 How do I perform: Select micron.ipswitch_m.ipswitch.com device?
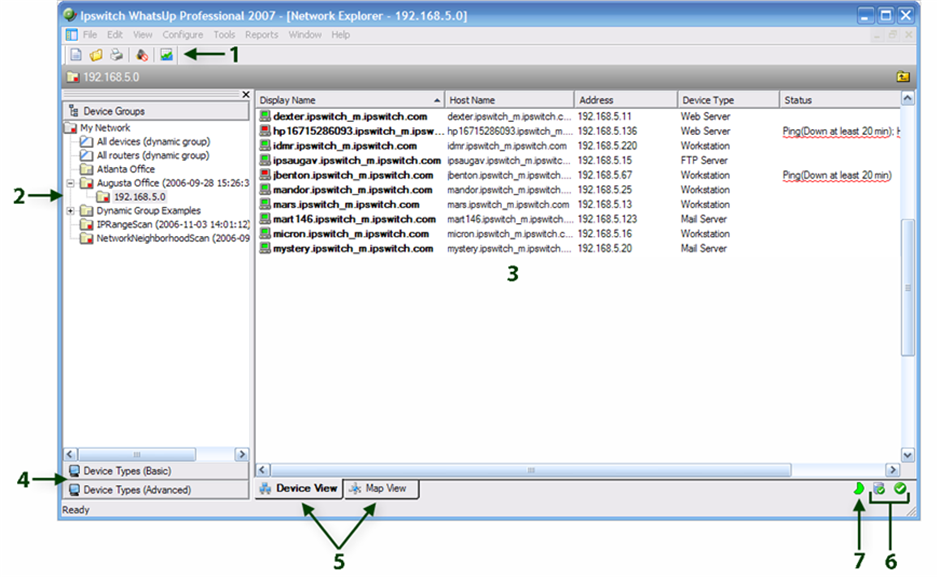[x=351, y=233]
